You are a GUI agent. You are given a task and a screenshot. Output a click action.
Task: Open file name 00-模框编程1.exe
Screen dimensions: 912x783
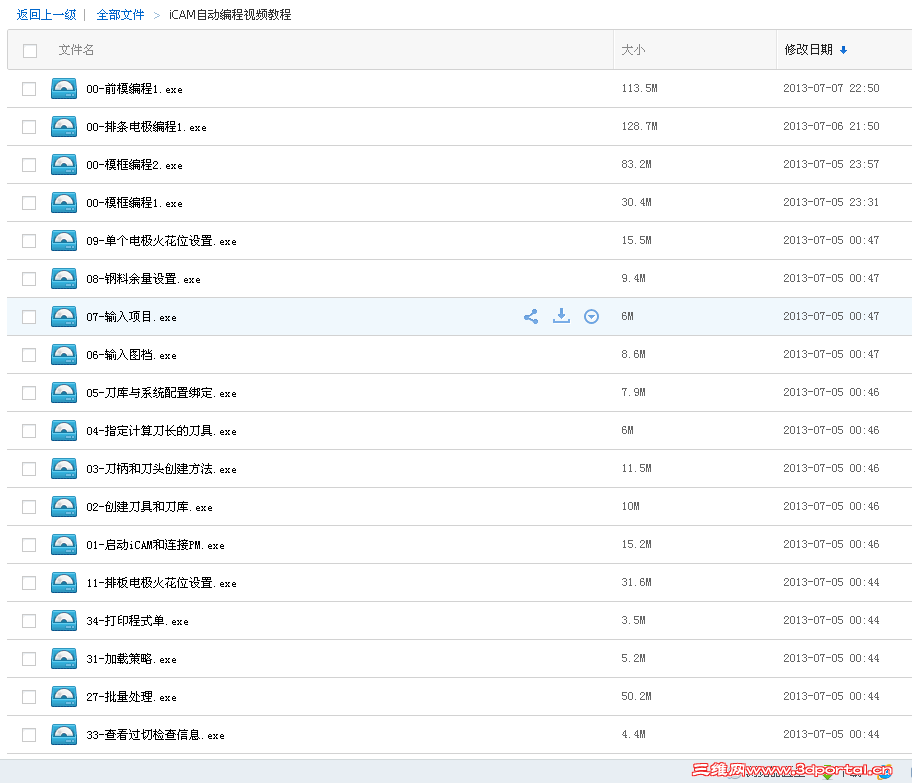pyautogui.click(x=134, y=203)
